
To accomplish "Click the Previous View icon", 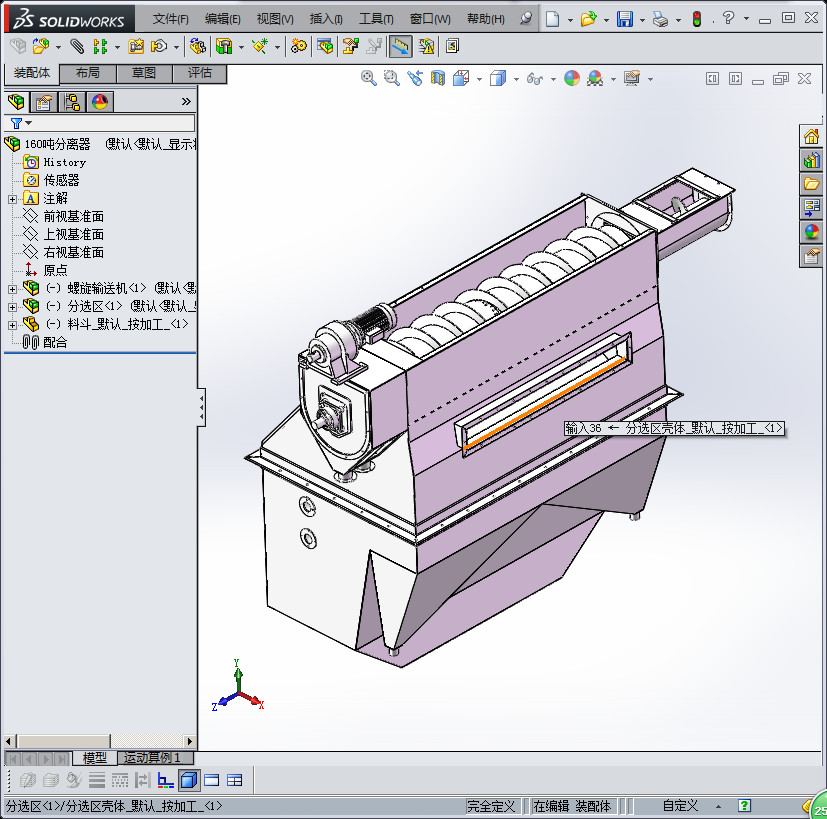I will (x=415, y=79).
